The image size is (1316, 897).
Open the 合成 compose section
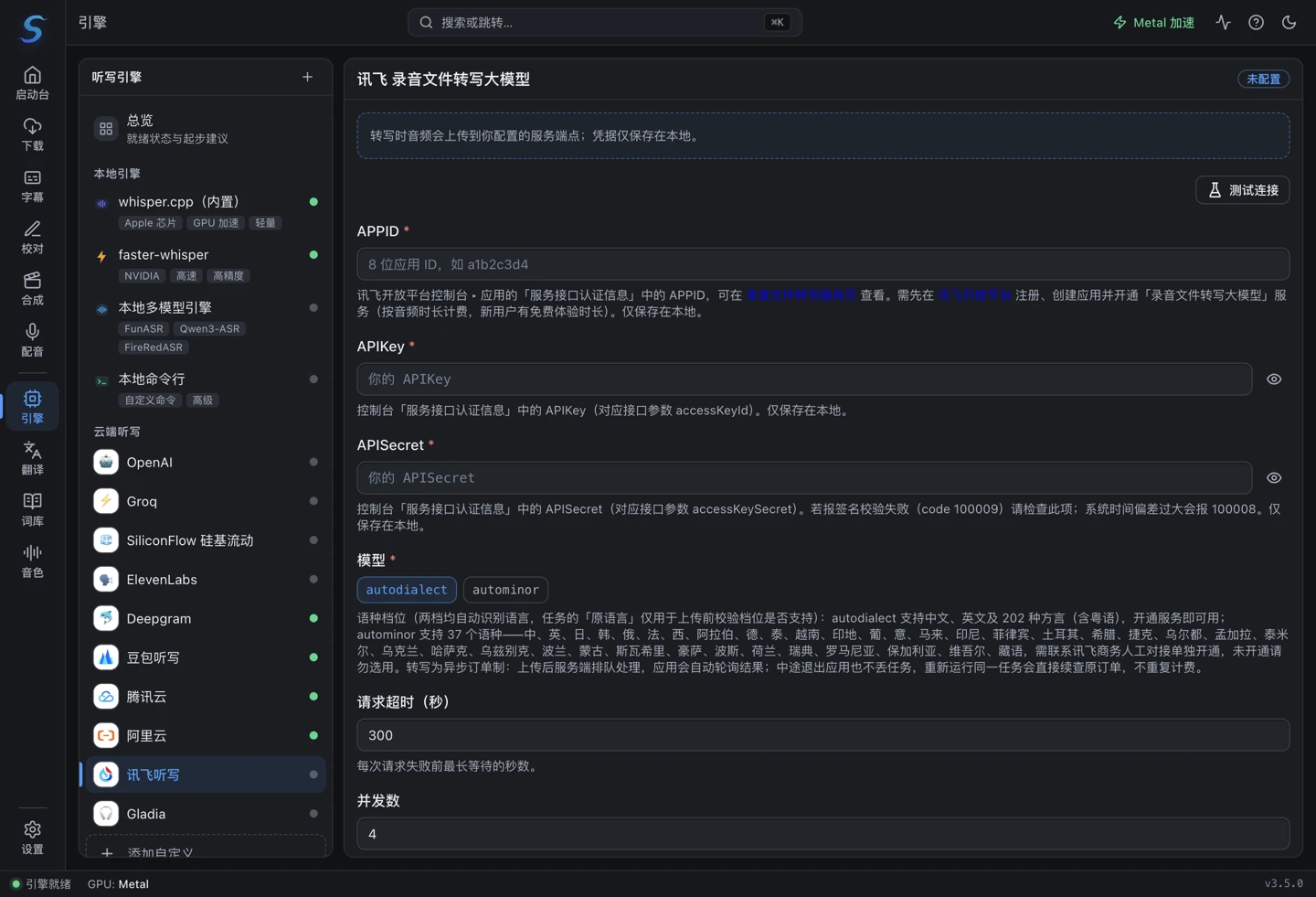[x=32, y=288]
